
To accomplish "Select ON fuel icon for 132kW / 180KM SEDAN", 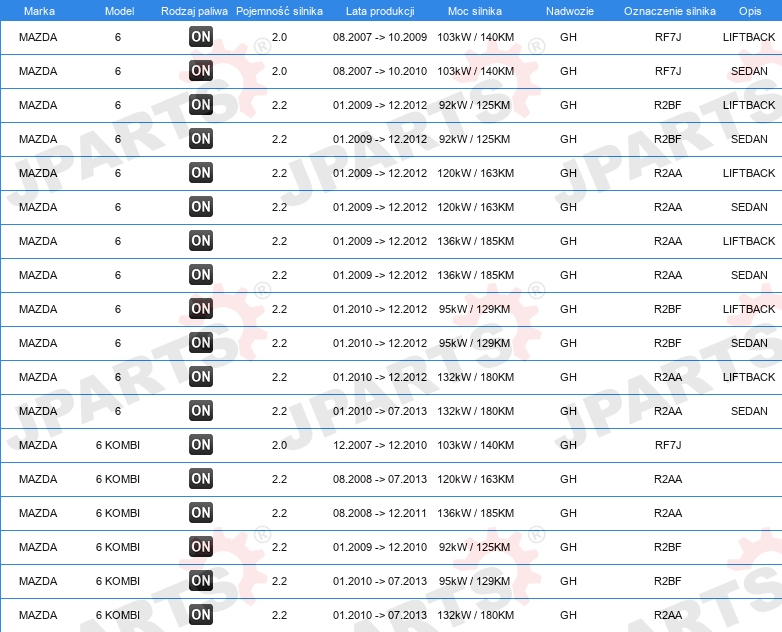I will [x=201, y=411].
